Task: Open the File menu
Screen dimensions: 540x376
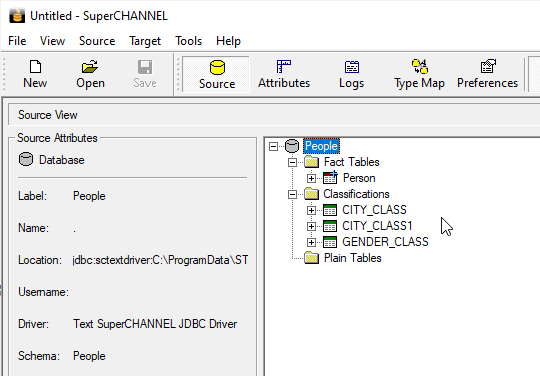Action: point(17,41)
